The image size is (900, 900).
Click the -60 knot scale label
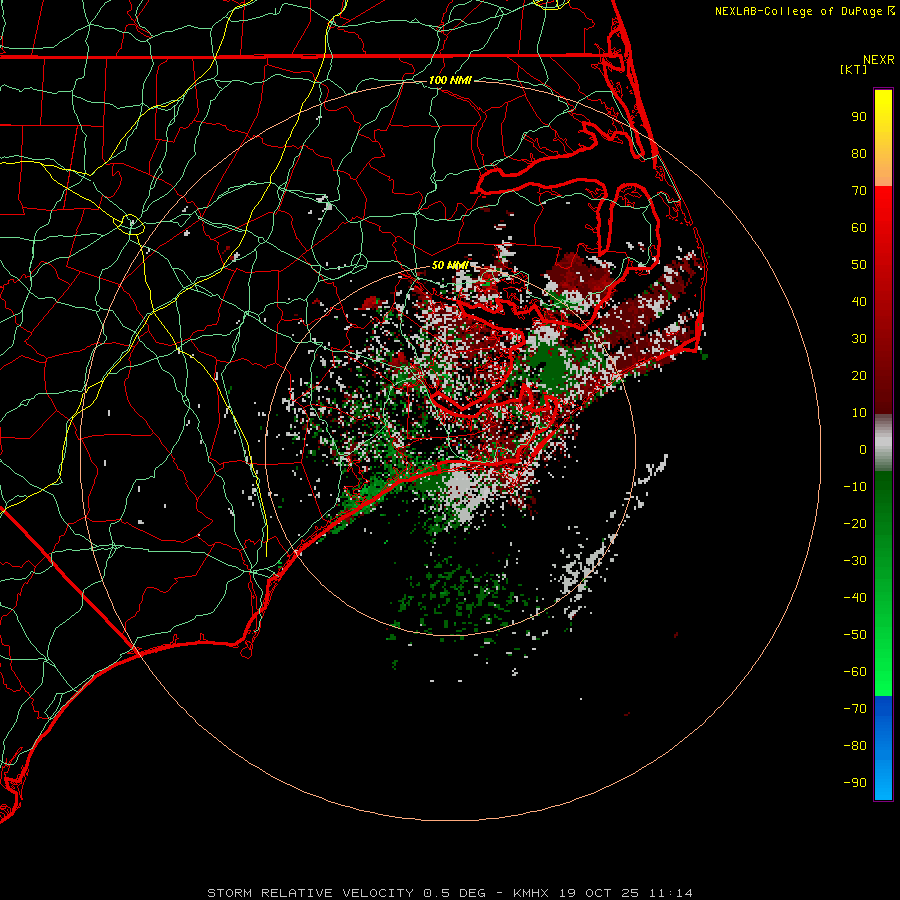pyautogui.click(x=855, y=672)
